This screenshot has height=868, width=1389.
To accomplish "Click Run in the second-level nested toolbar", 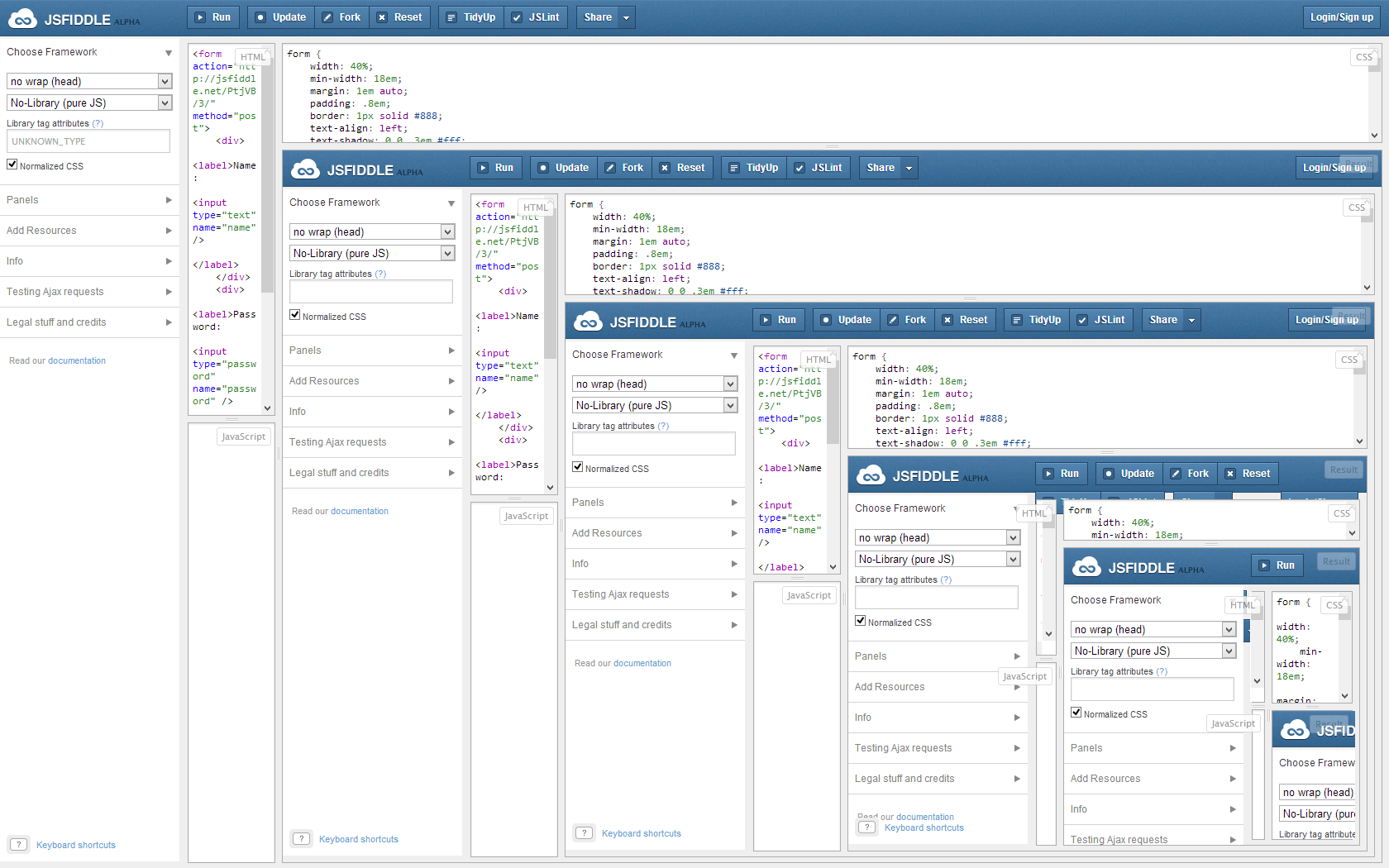I will 496,168.
